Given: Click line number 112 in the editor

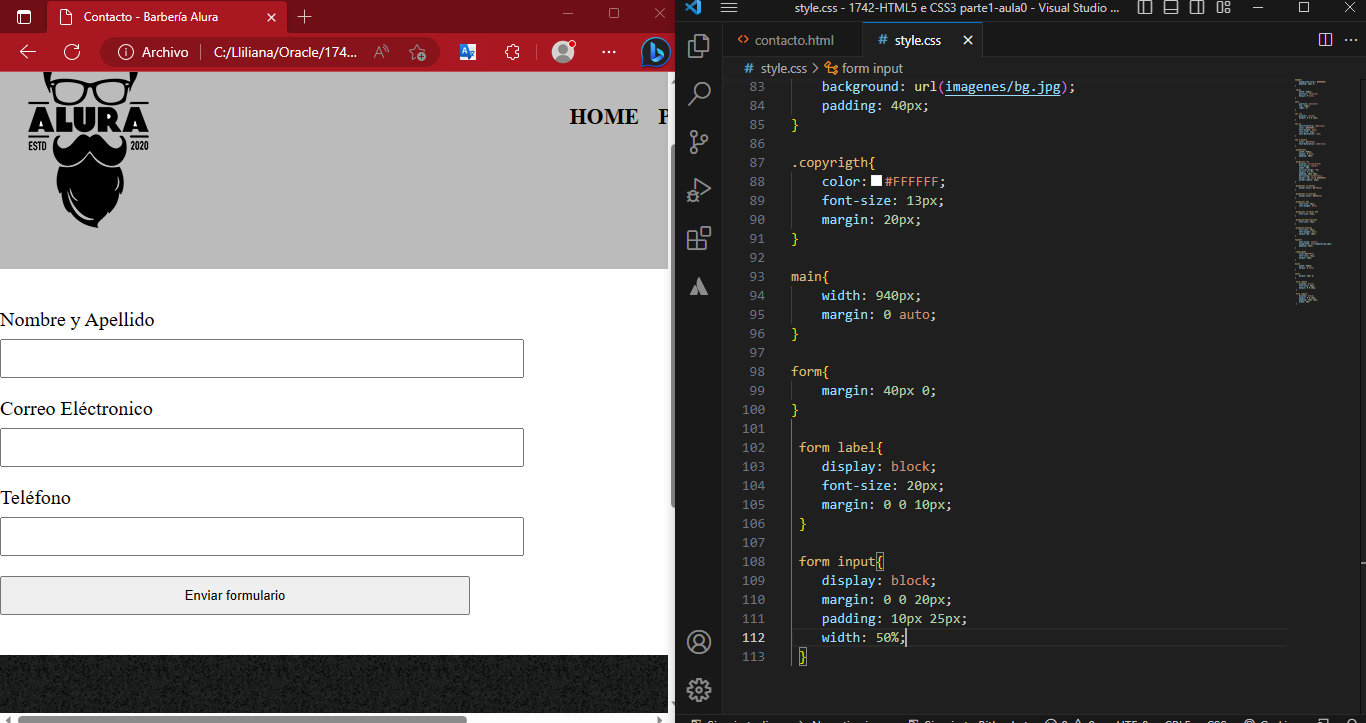Looking at the screenshot, I should 753,637.
